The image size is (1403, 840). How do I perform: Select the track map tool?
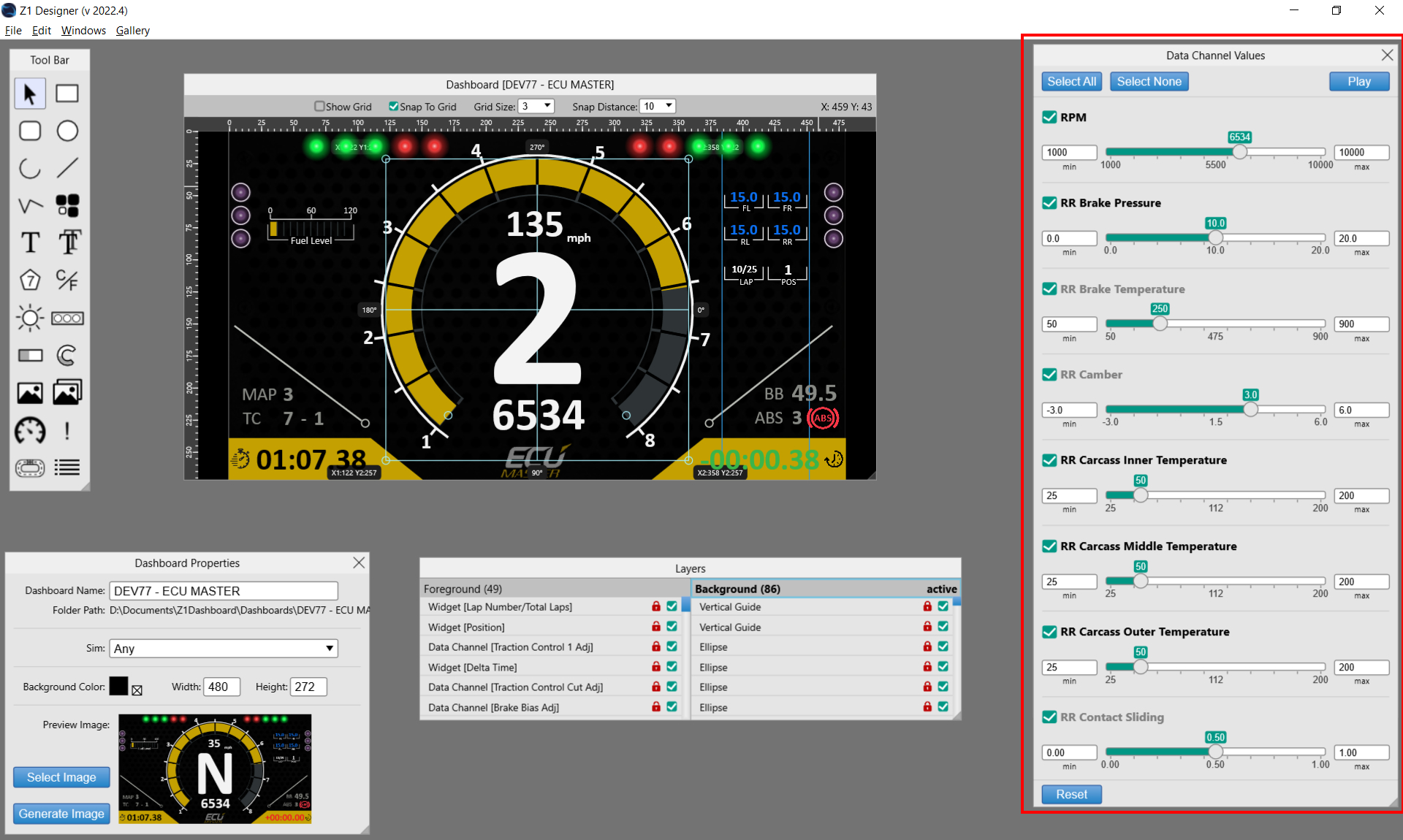(x=30, y=467)
